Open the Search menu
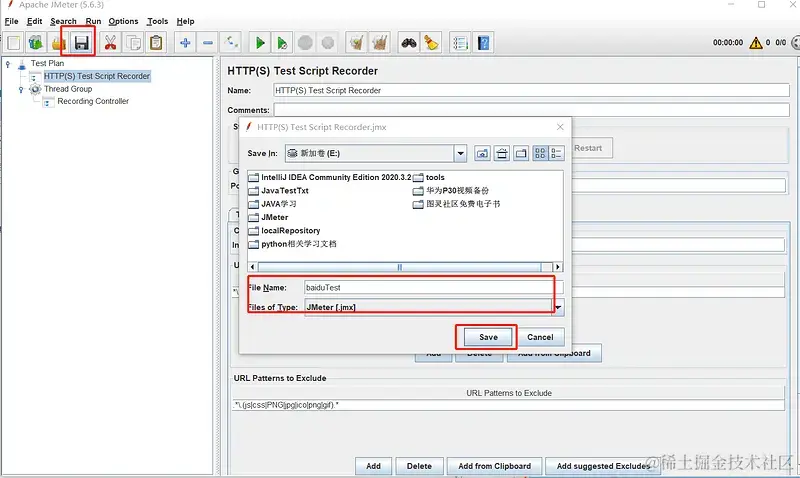This screenshot has height=478, width=800. click(x=63, y=21)
